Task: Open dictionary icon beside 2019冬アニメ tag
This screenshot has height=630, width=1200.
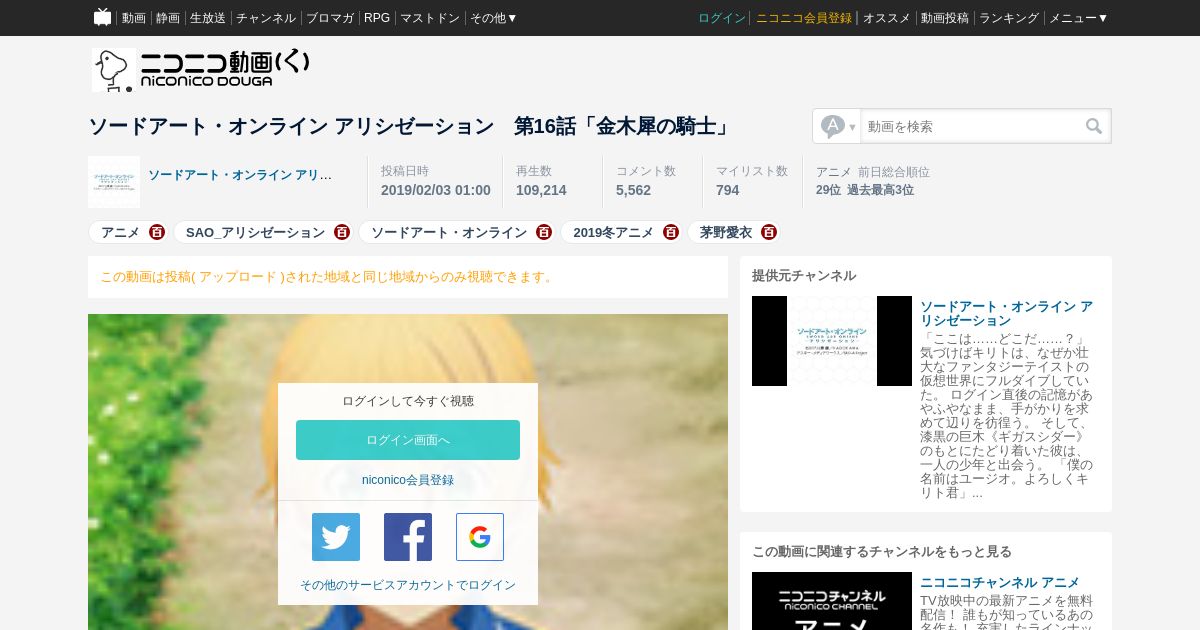Action: tap(671, 232)
